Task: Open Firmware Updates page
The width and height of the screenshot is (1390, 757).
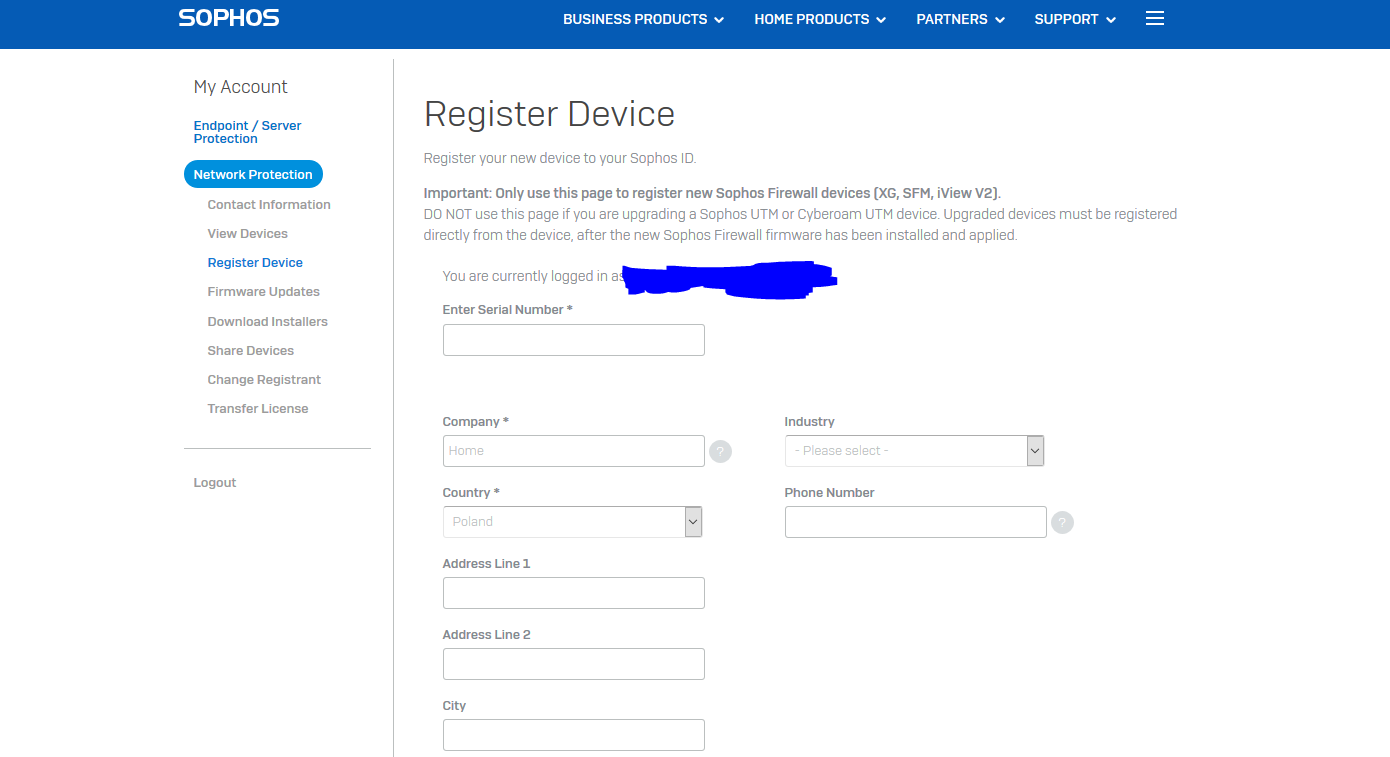Action: click(263, 291)
